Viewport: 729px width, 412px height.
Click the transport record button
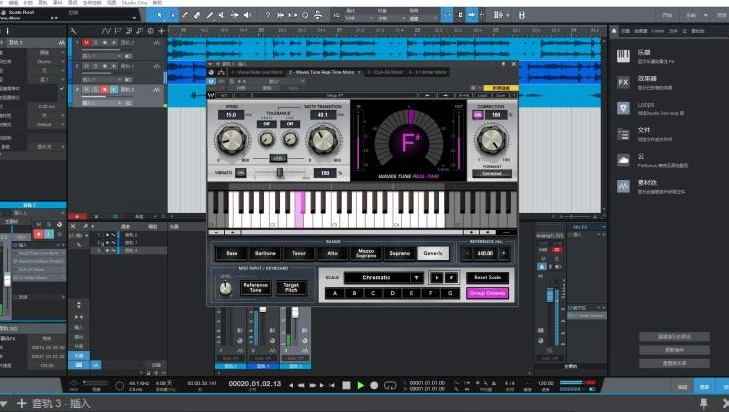pos(374,385)
